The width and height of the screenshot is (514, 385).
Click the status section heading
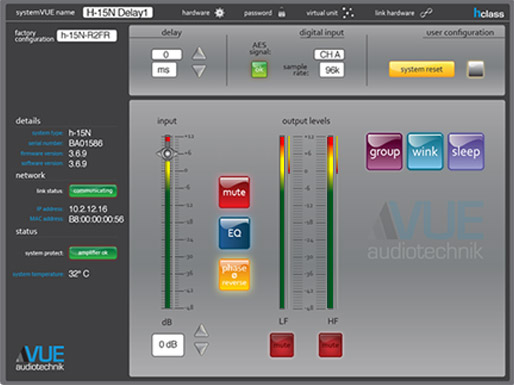(x=26, y=231)
